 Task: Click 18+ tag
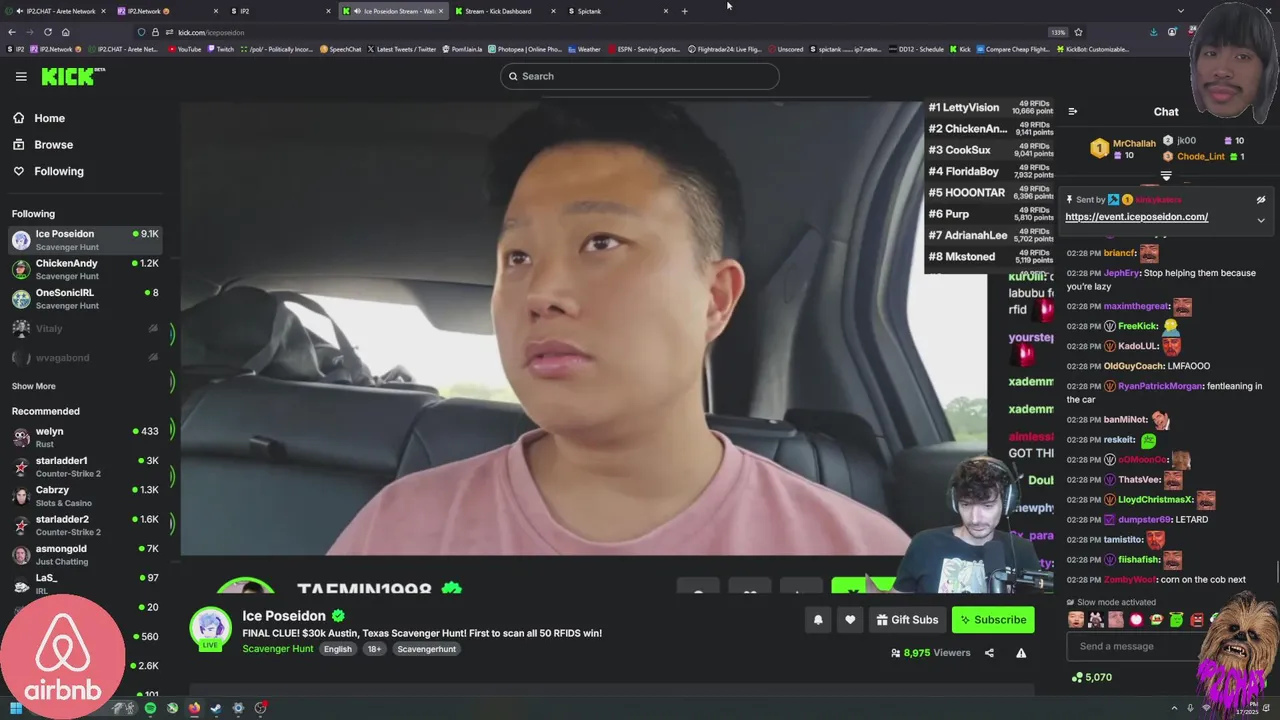click(x=373, y=649)
